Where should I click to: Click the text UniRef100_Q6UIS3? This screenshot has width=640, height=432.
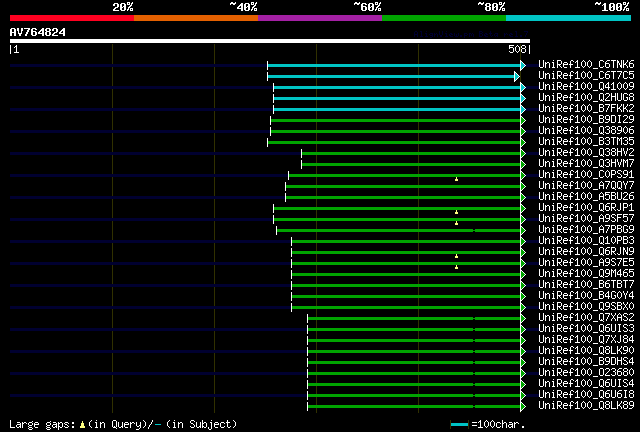point(586,329)
